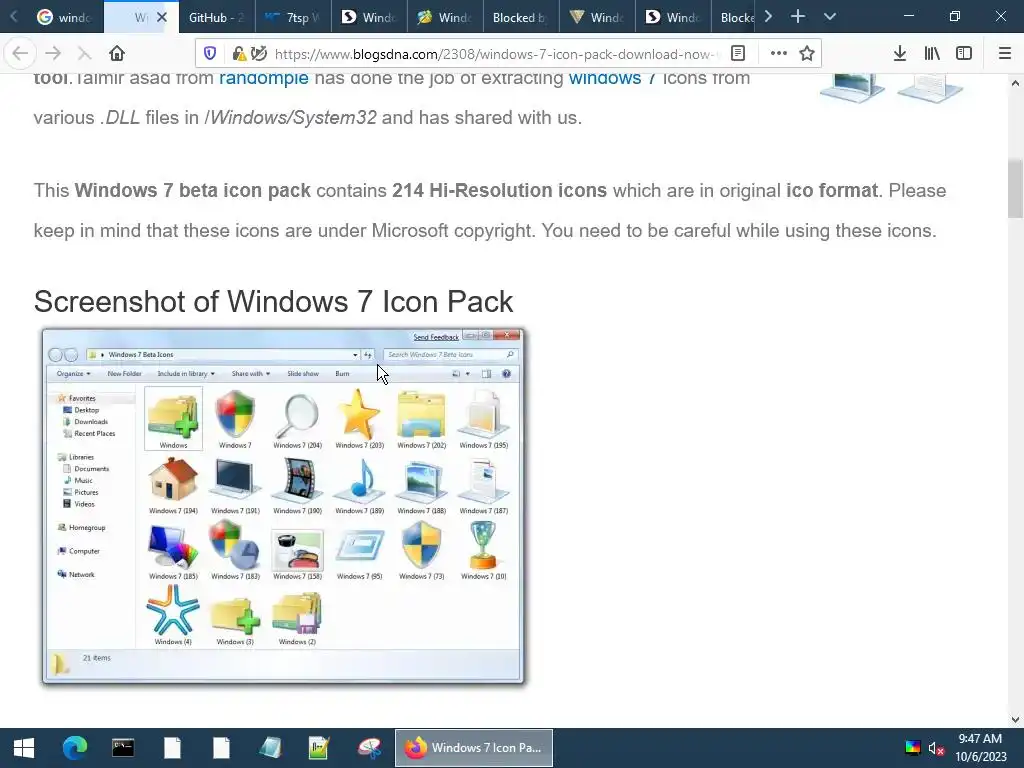Image resolution: width=1024 pixels, height=768 pixels.
Task: Switch to the Wind tab with colorful paint icon
Action: (x=445, y=17)
